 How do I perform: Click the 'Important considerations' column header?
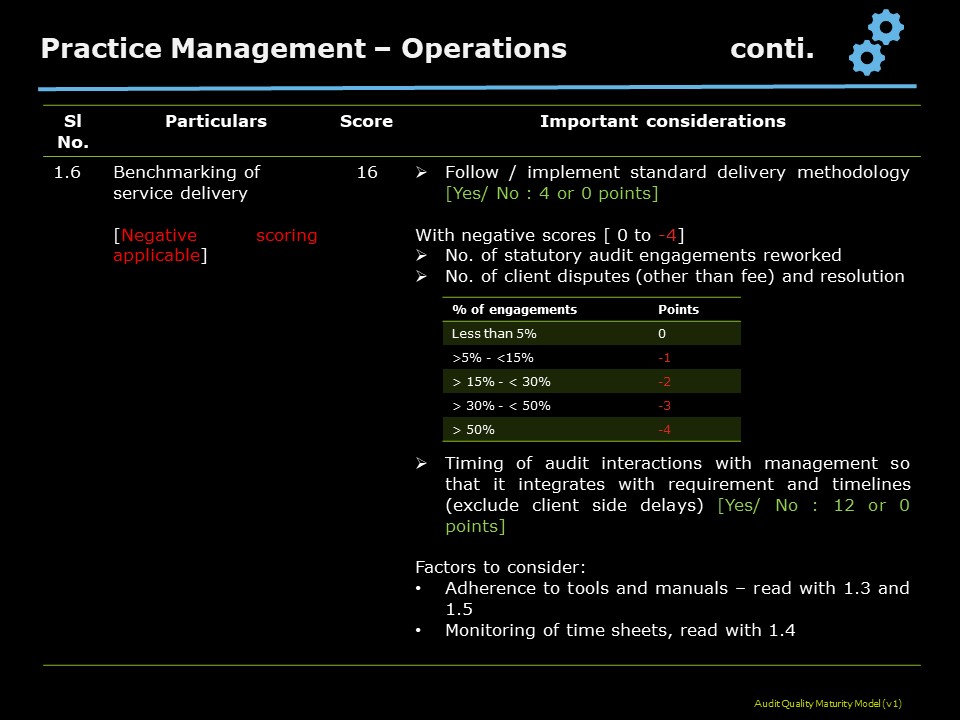662,121
